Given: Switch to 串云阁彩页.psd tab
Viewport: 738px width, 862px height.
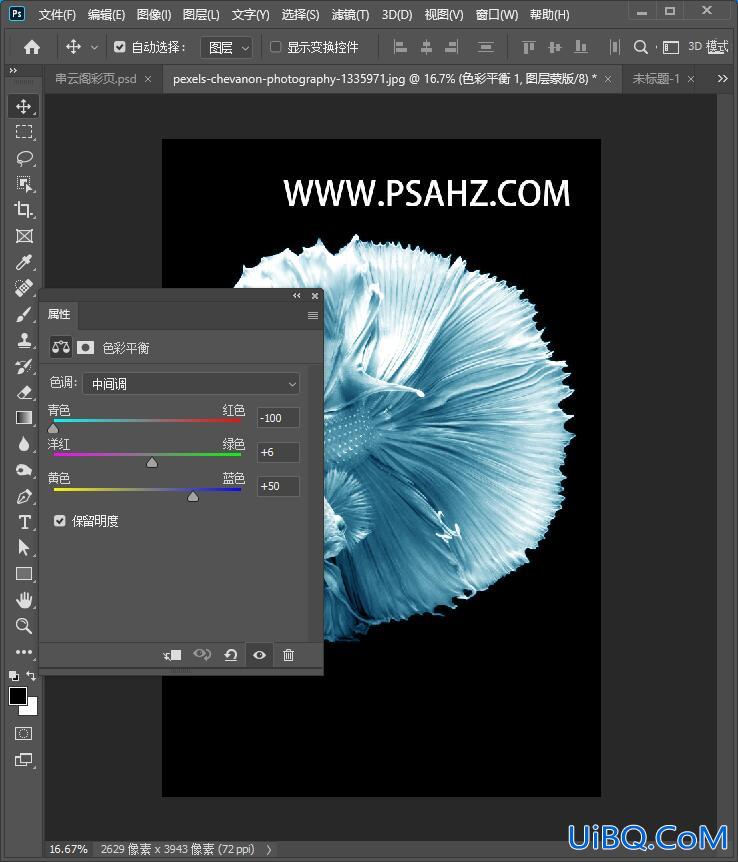Looking at the screenshot, I should (96, 79).
